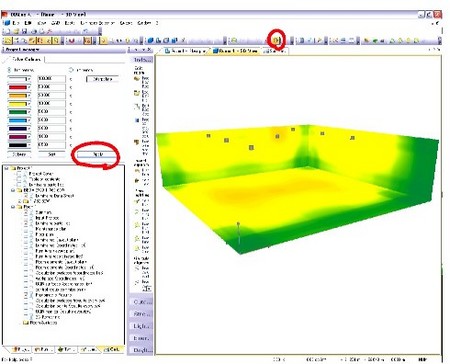
Task: Collapse the Project root tree node
Action: pyautogui.click(x=6, y=168)
